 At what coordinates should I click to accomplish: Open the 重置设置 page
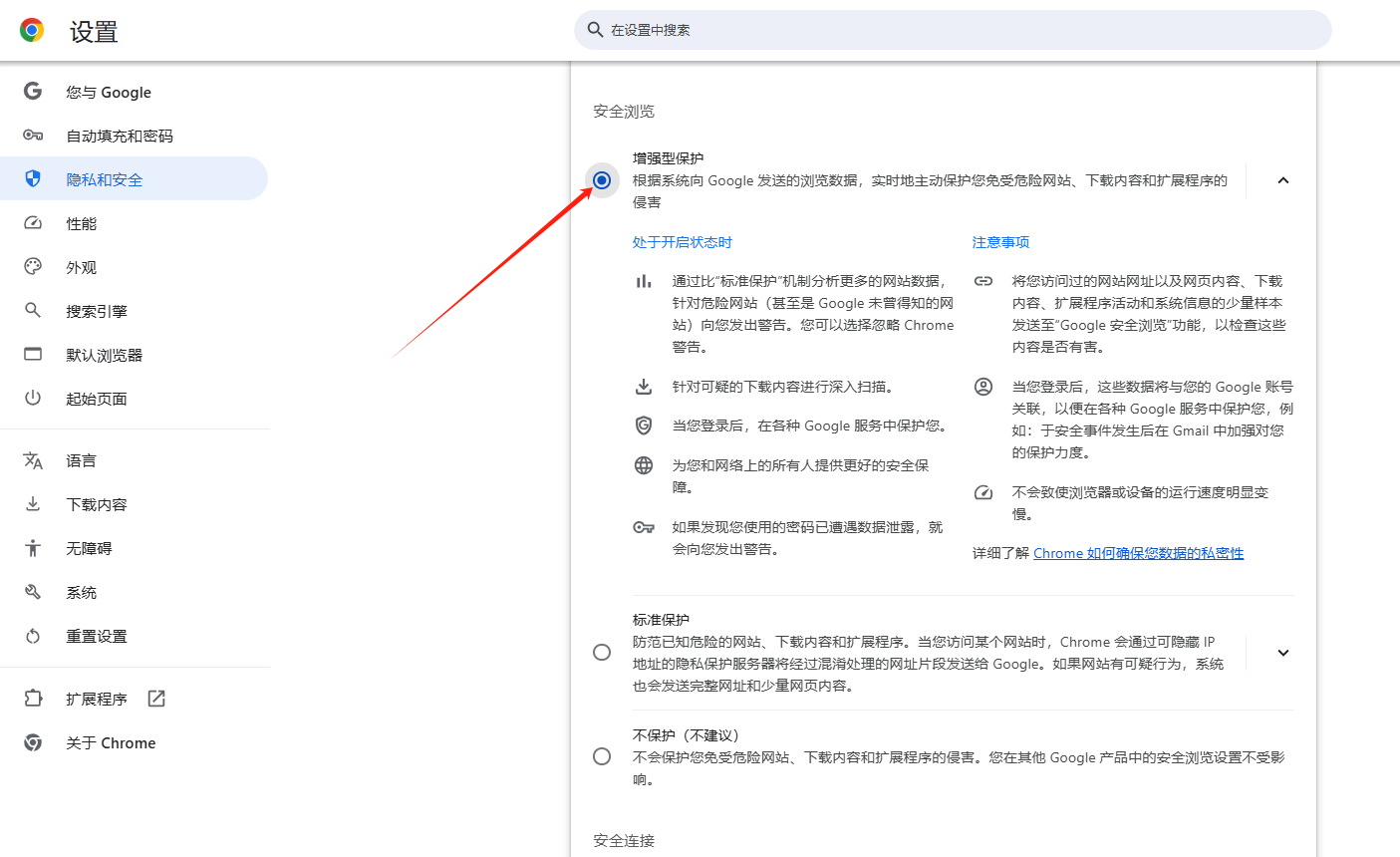pyautogui.click(x=134, y=636)
